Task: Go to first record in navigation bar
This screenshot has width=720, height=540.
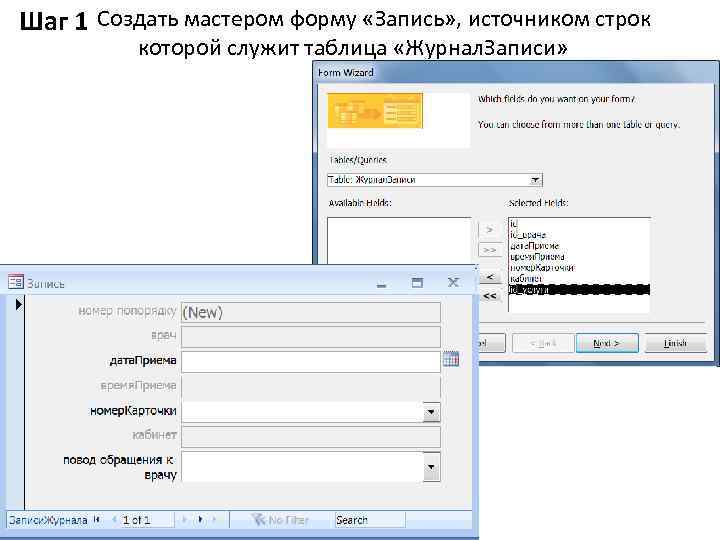Action: click(97, 520)
